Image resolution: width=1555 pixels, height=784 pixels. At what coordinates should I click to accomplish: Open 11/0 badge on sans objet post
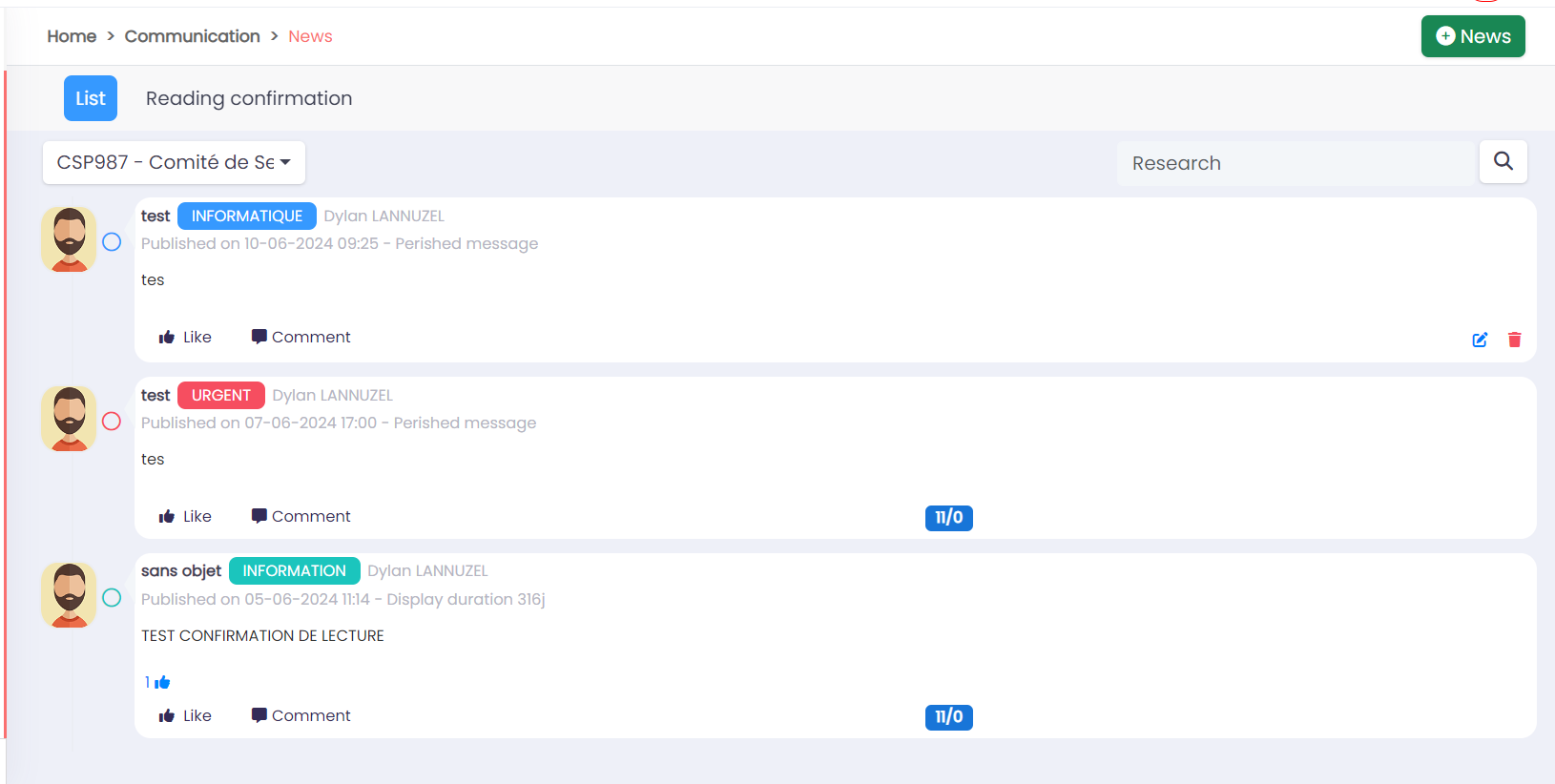[949, 717]
